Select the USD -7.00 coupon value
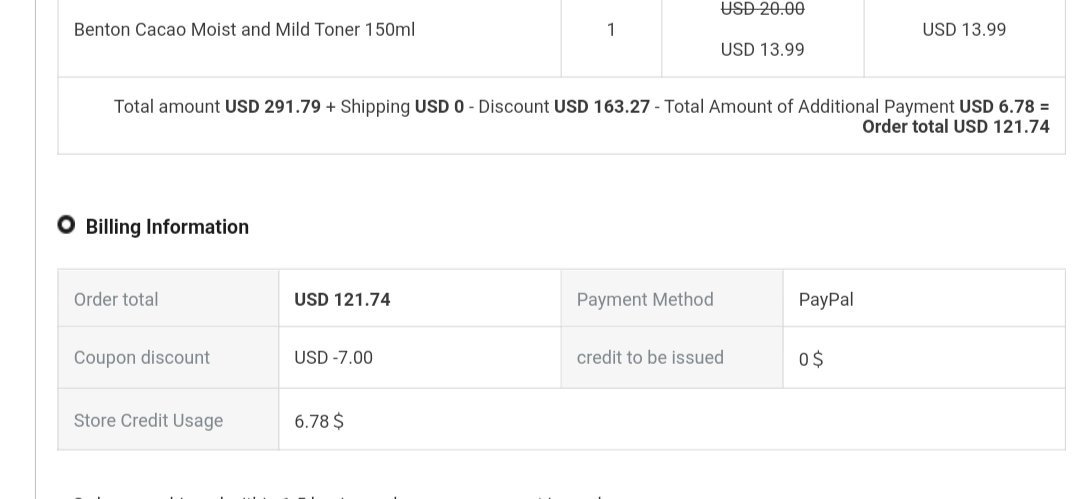This screenshot has height=499, width=1080. pos(333,358)
